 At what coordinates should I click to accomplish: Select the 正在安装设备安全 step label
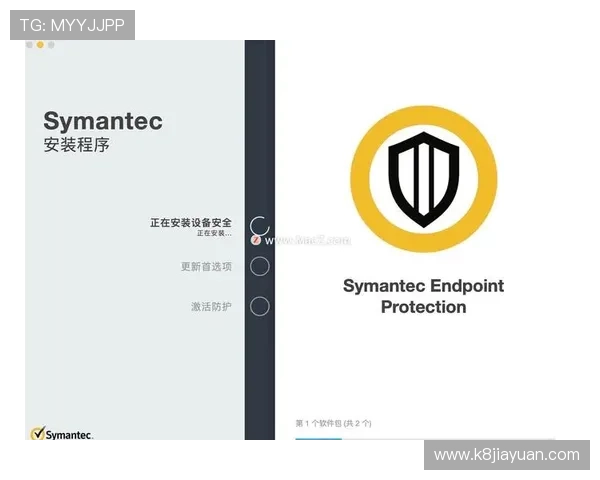pos(191,222)
